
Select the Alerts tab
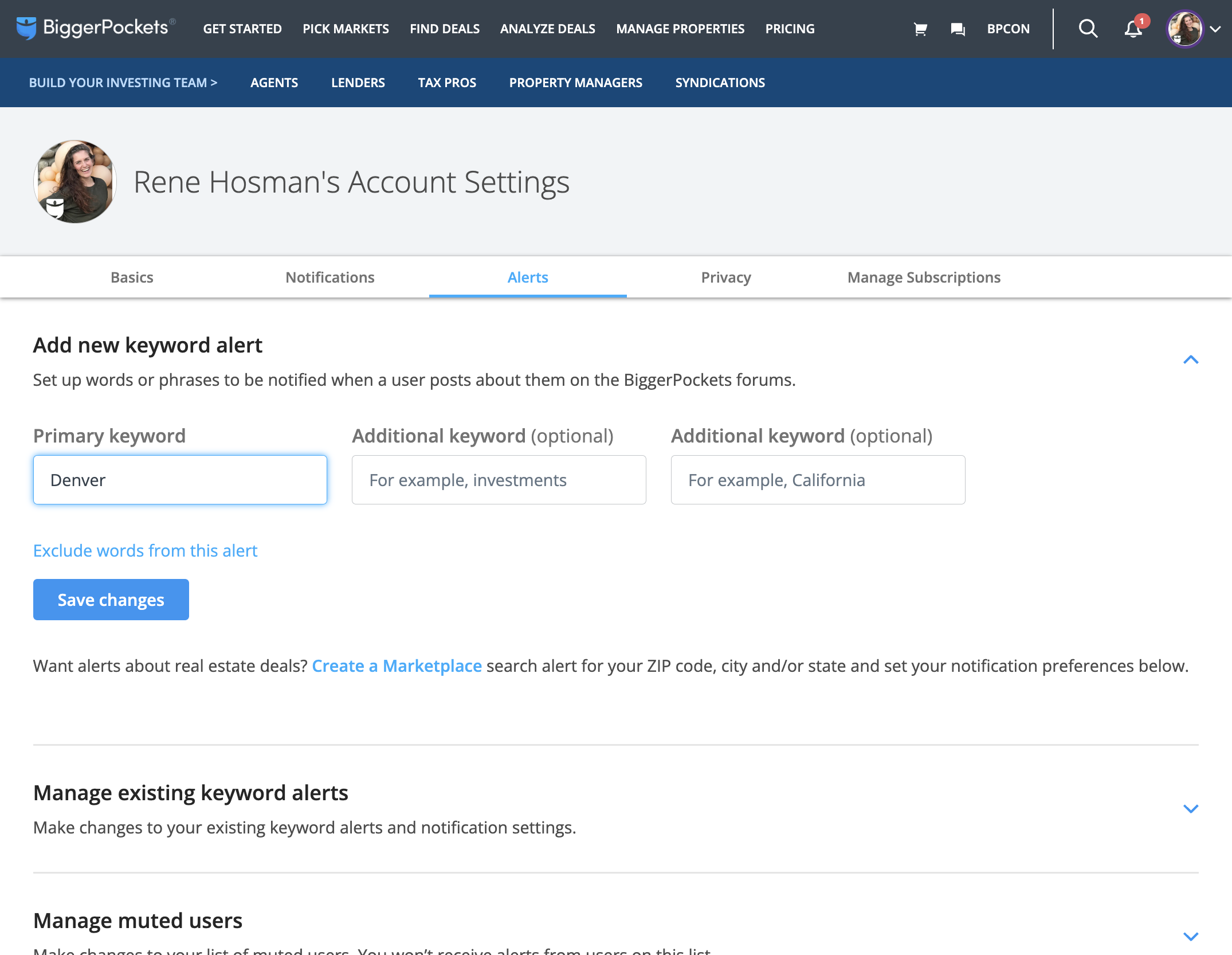click(528, 277)
